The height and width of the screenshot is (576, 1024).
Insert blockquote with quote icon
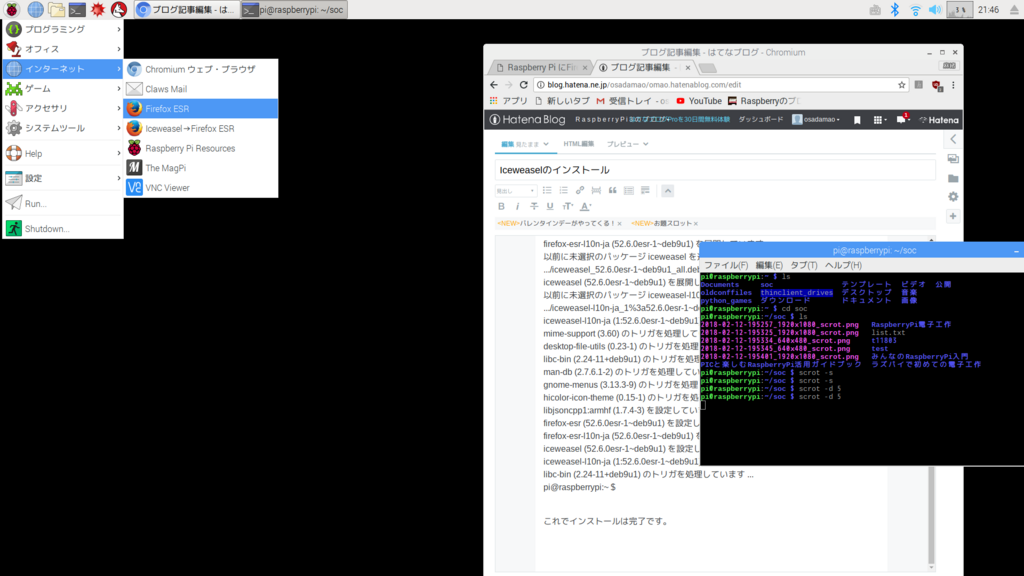pos(613,191)
